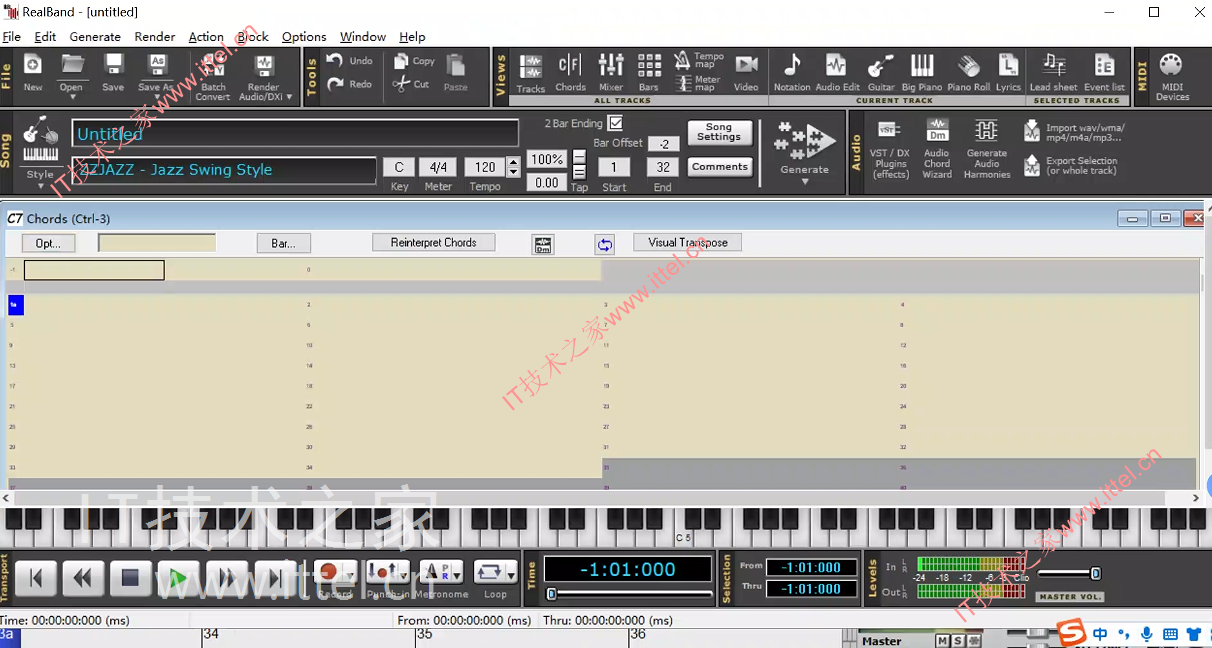The image size is (1212, 648).
Task: Open the Piano Roll editor
Action: (968, 73)
